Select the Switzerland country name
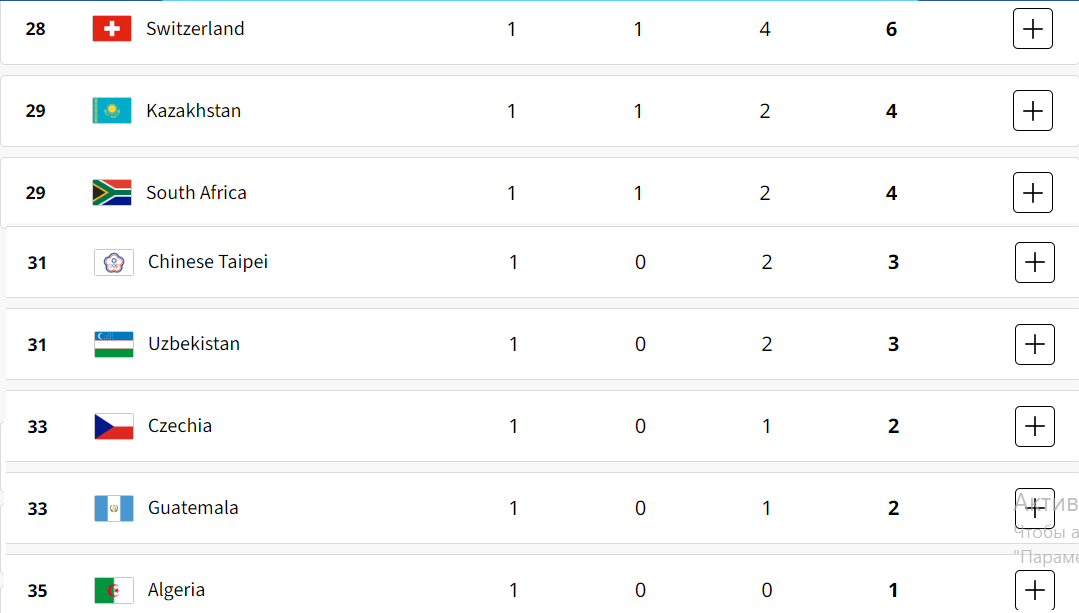1079x613 pixels. (x=195, y=29)
